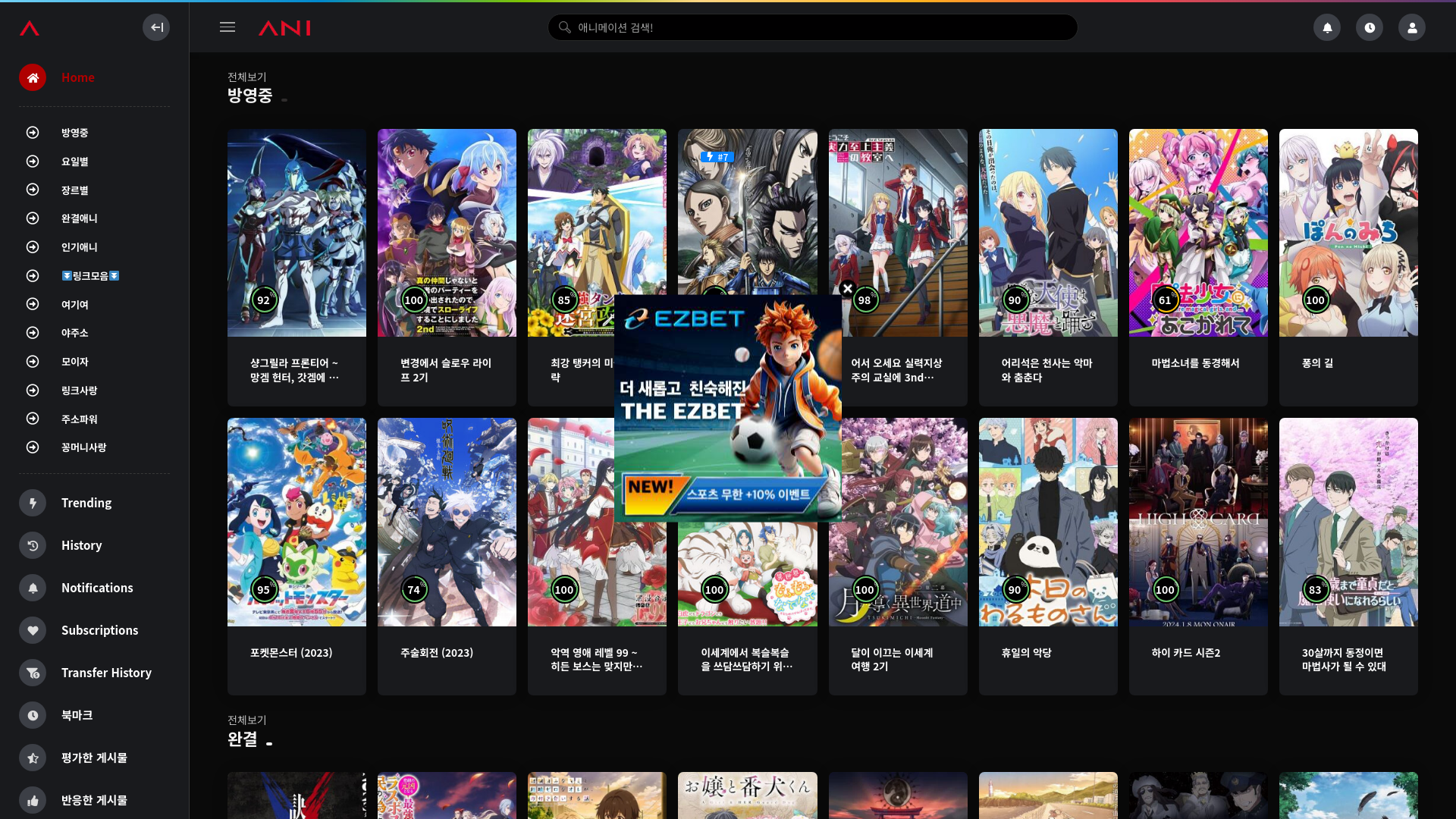Open the 어리석은 천사는 악마와 춤춘다 poster
Viewport: 1456px width, 819px height.
click(1048, 233)
